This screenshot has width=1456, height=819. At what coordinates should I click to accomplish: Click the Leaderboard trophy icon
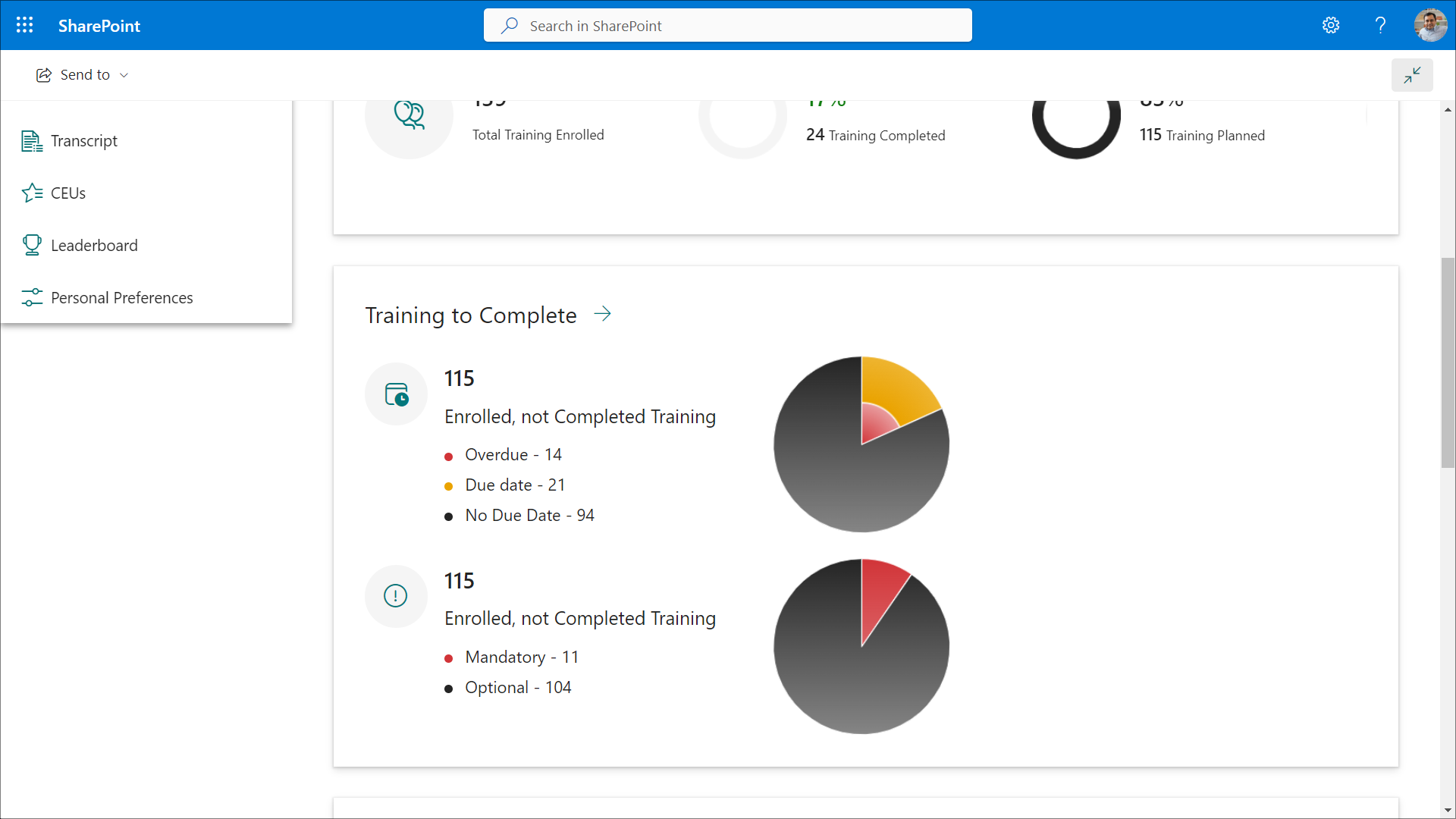[x=32, y=245]
